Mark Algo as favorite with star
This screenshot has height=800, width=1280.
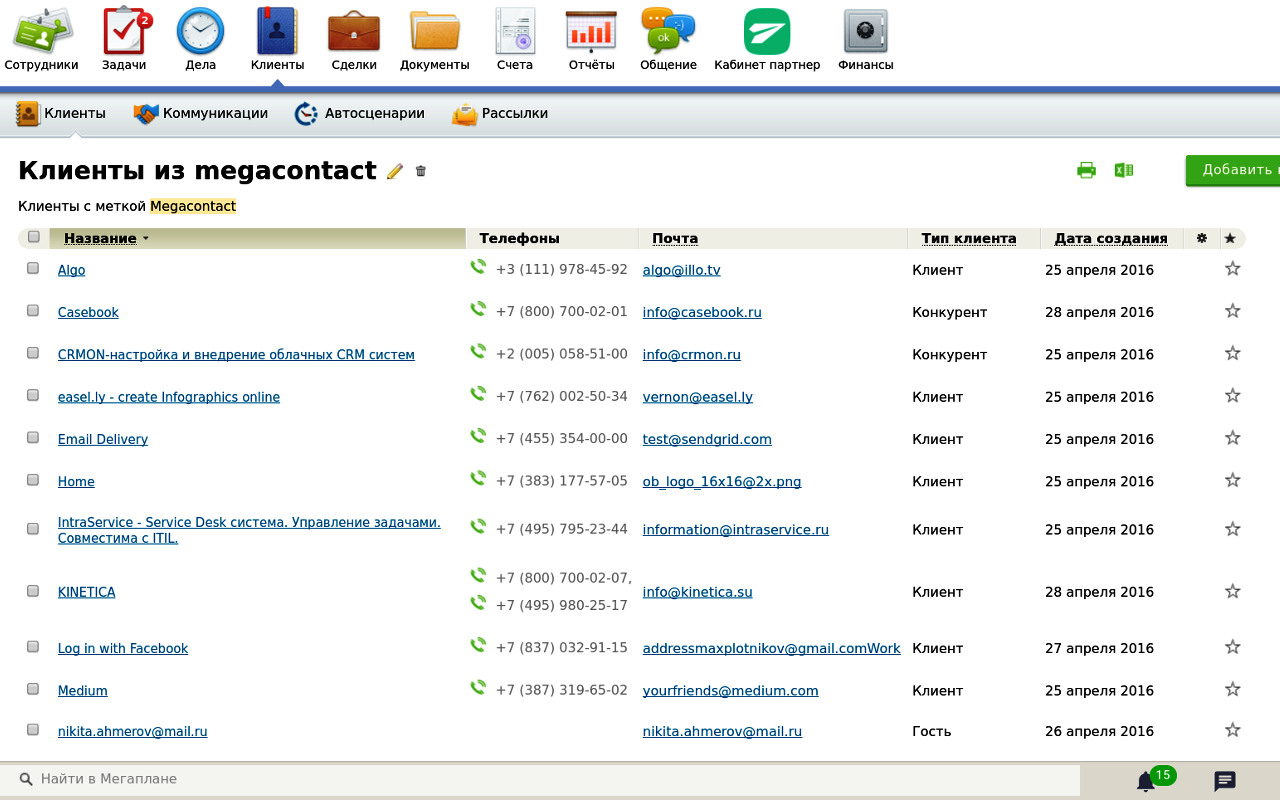1233,268
